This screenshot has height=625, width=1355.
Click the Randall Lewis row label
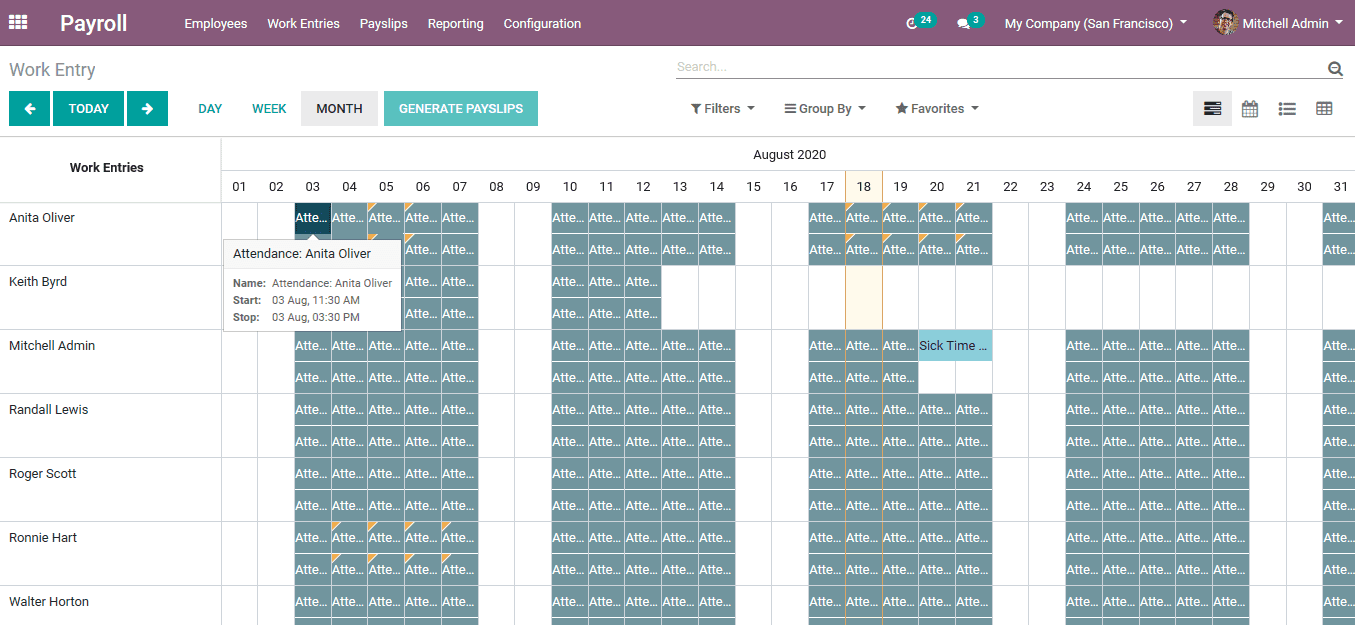[x=48, y=410]
